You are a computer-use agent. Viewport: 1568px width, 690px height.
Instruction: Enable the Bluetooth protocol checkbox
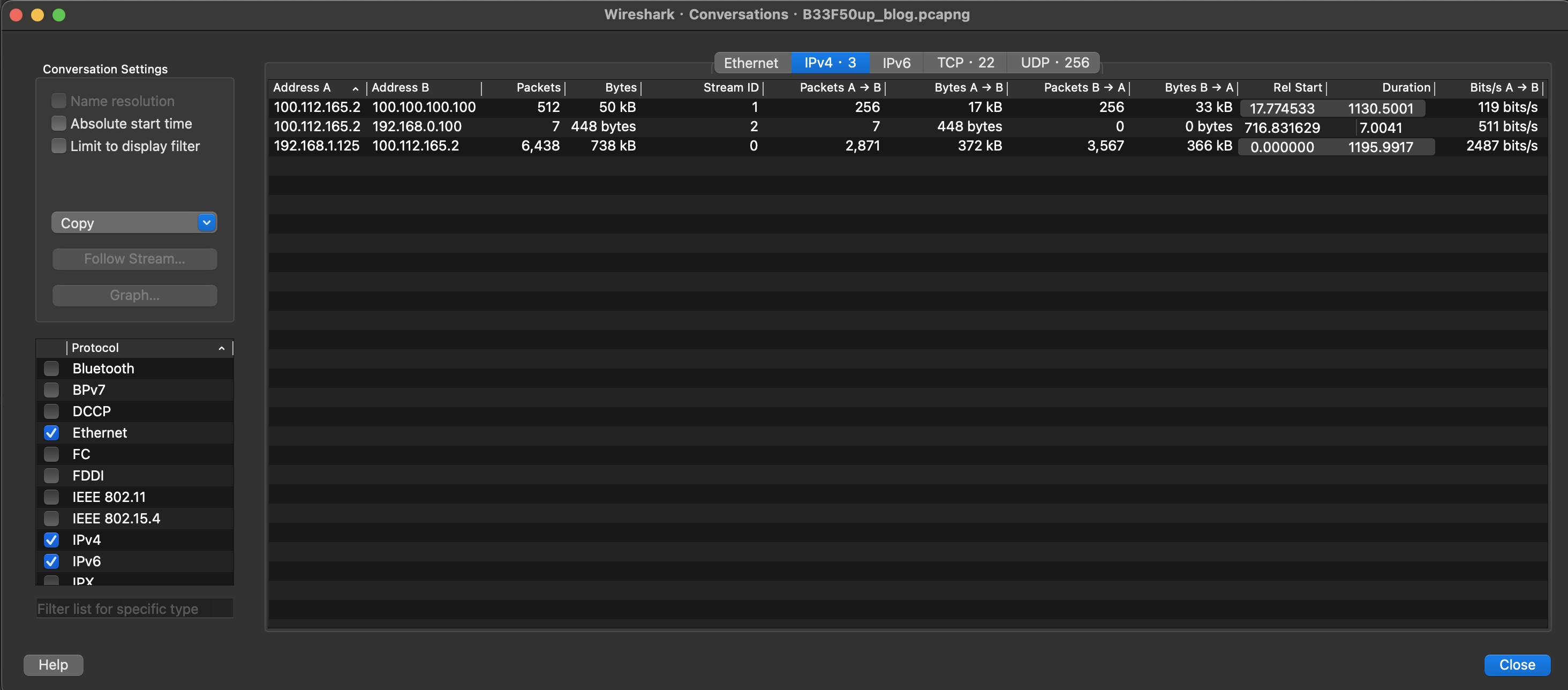52,369
